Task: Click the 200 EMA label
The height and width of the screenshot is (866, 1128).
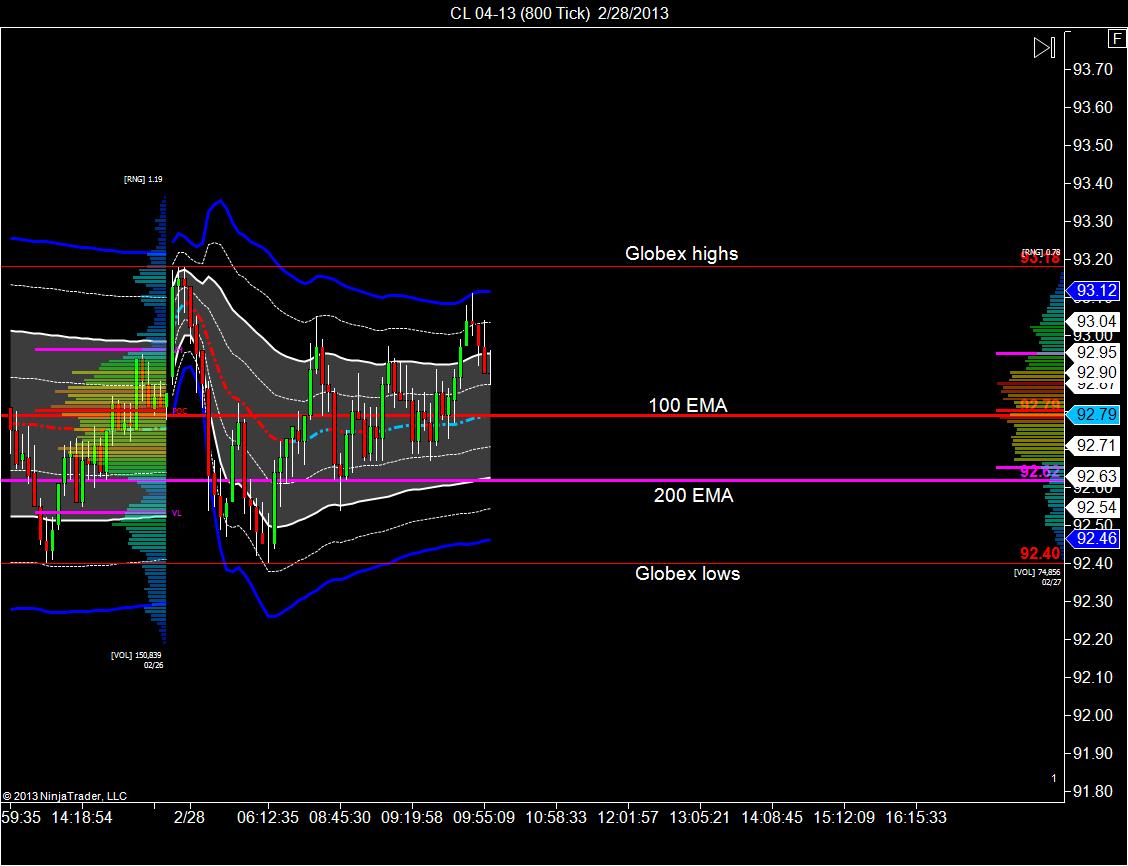Action: [693, 496]
